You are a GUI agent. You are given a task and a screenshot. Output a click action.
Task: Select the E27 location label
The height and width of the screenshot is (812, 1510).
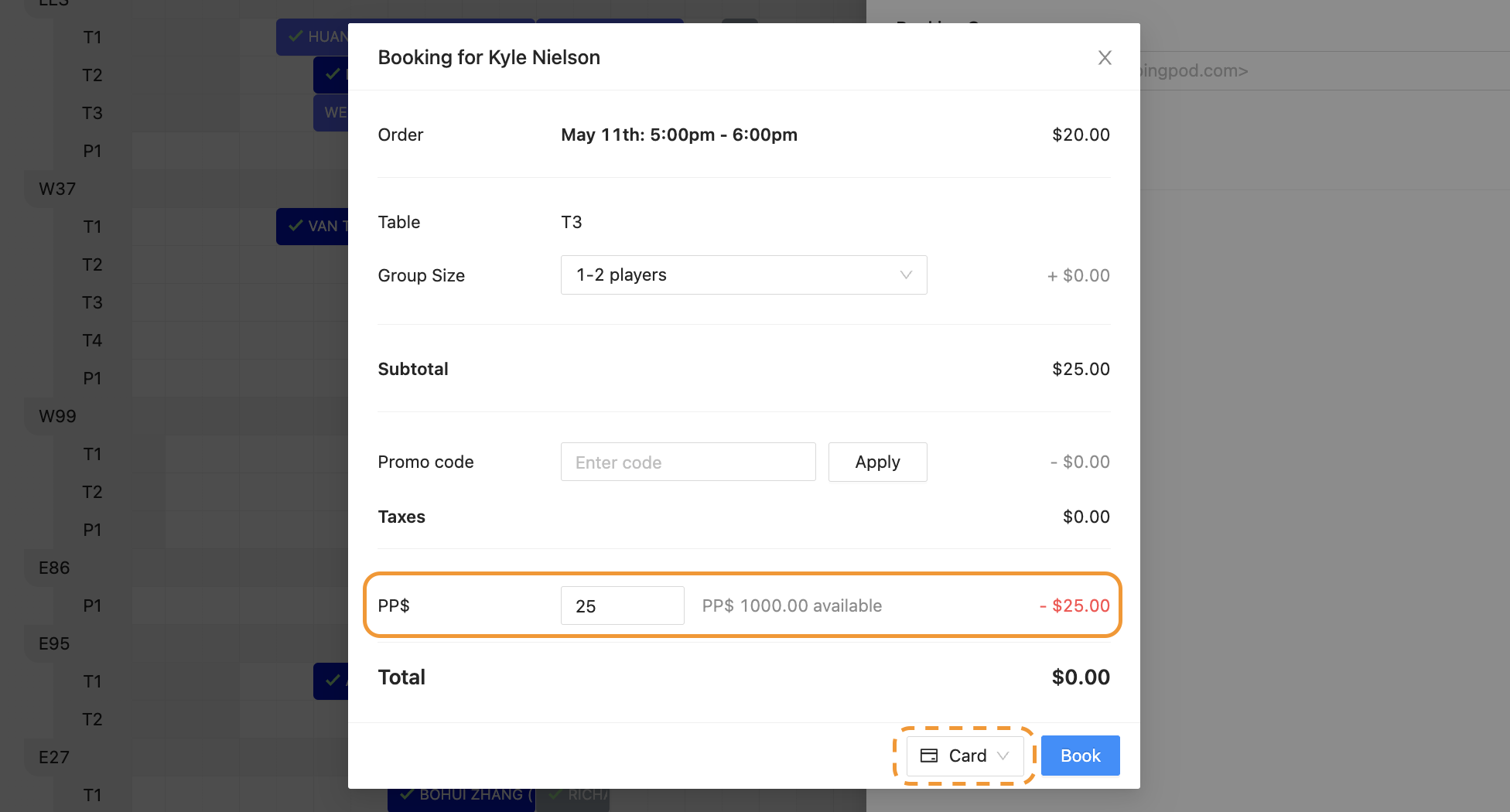pyautogui.click(x=54, y=757)
